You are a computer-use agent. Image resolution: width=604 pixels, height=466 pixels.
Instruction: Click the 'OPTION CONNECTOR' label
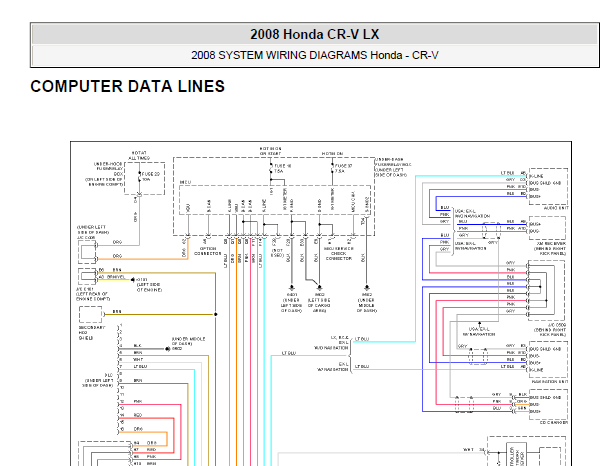coord(208,251)
